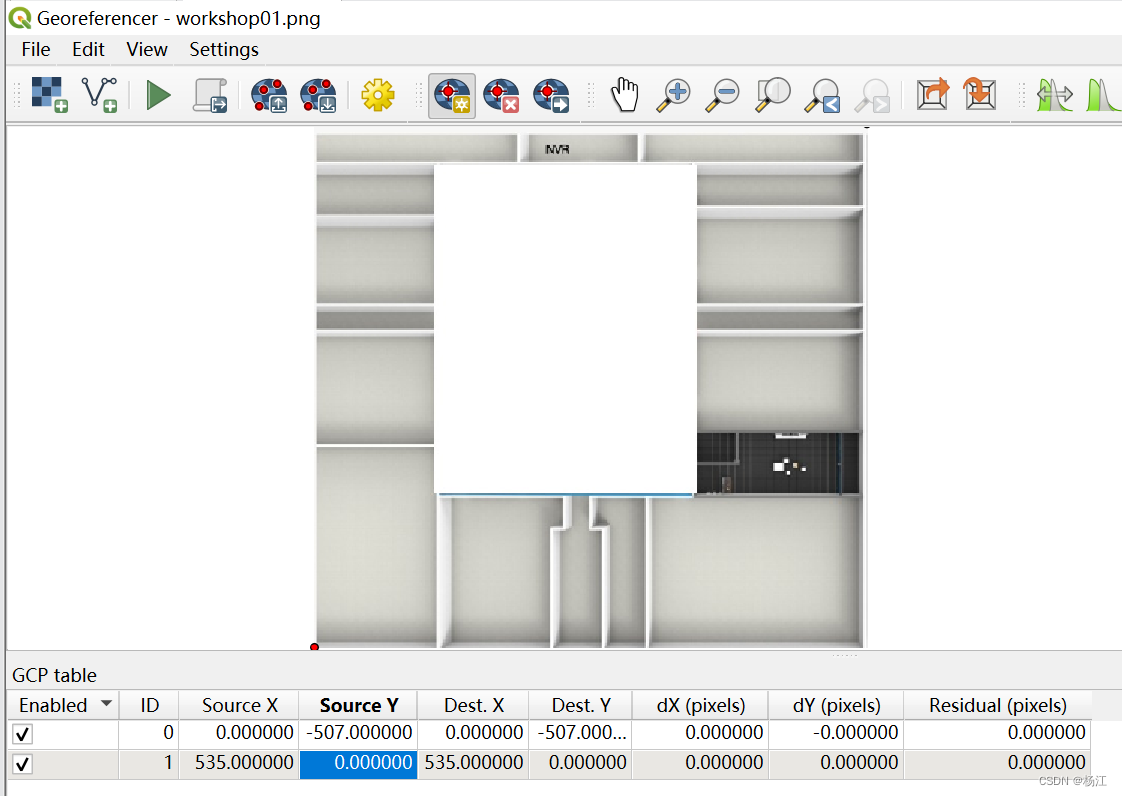This screenshot has height=796, width=1122.
Task: Save GCP points as file
Action: tap(318, 94)
